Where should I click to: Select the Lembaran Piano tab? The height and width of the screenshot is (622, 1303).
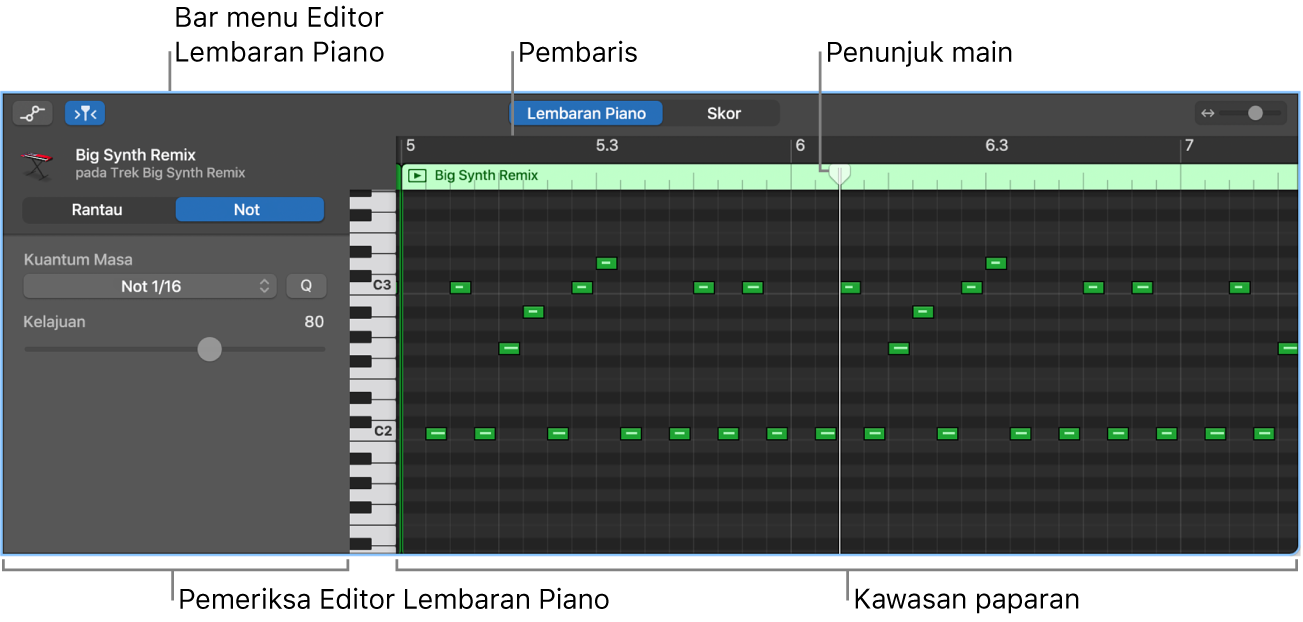[x=586, y=113]
